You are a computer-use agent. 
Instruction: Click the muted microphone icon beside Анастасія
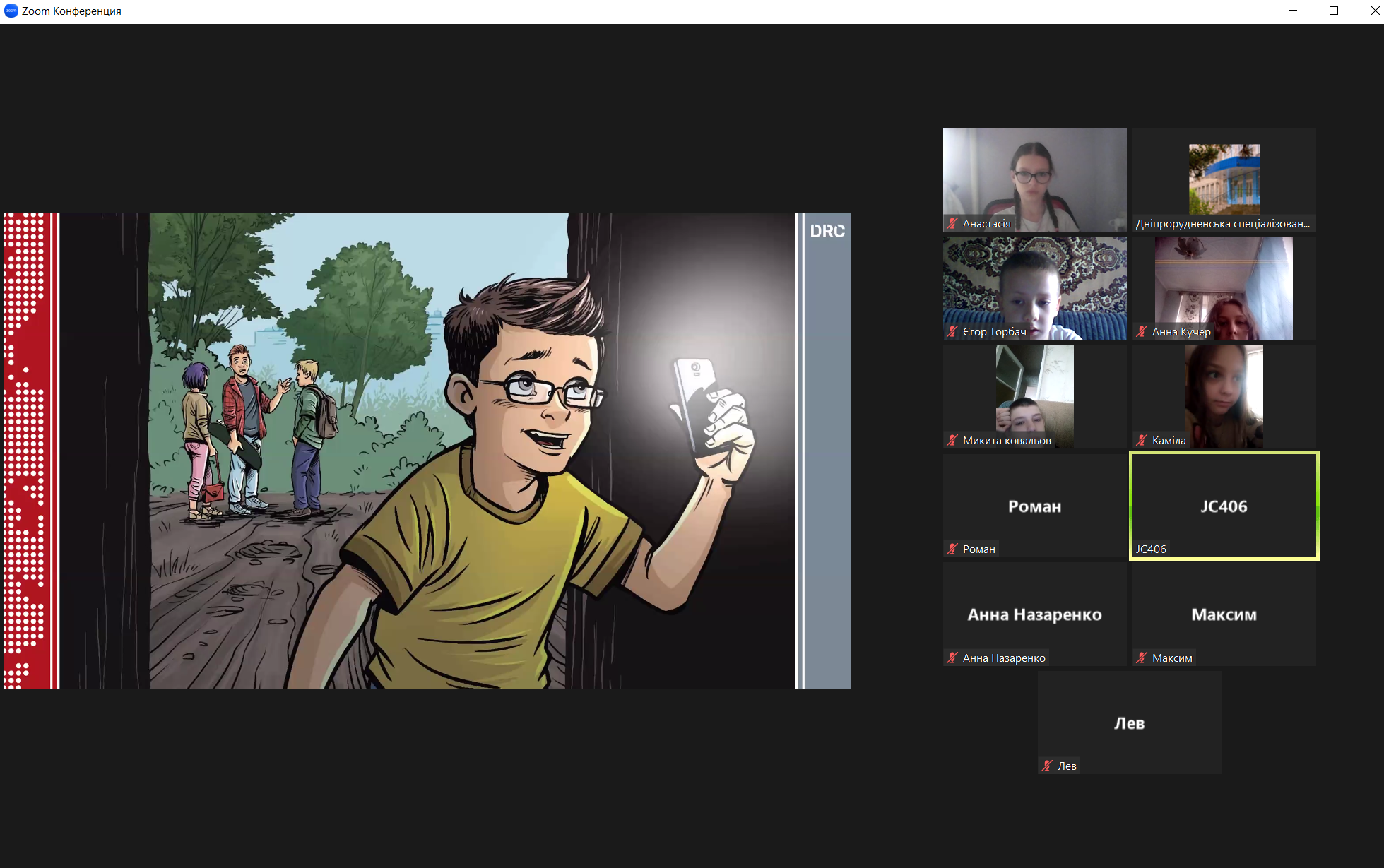[x=952, y=224]
